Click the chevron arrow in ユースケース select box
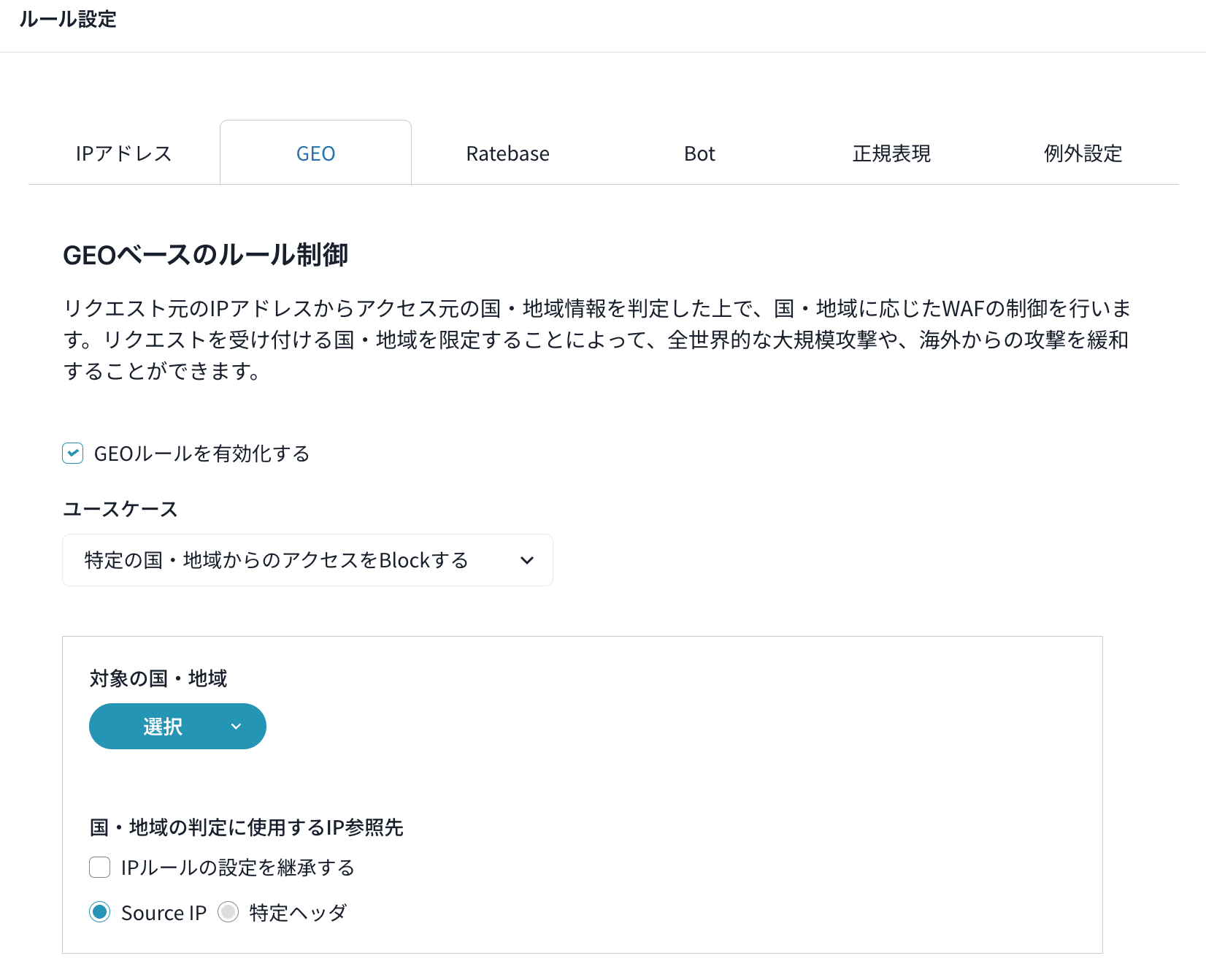Image resolution: width=1206 pixels, height=980 pixels. [527, 560]
